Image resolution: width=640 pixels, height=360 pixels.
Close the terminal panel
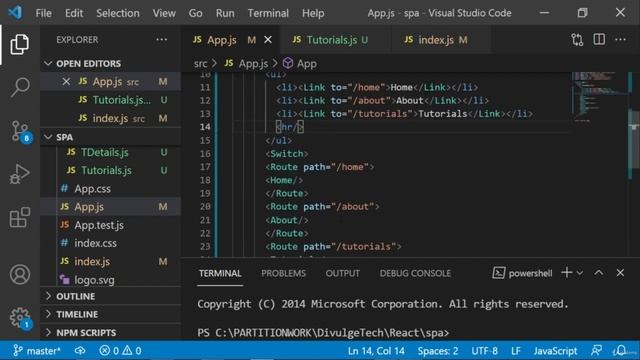click(x=620, y=273)
